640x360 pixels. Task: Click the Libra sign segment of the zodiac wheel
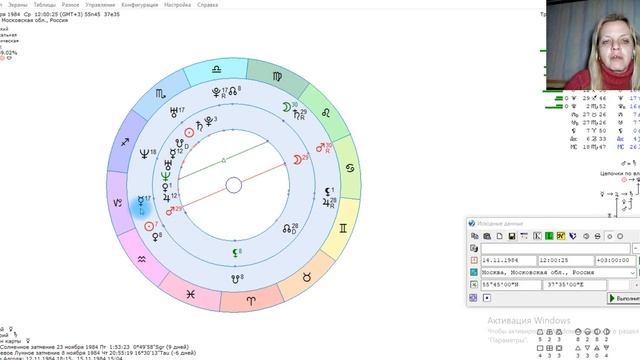[x=217, y=69]
